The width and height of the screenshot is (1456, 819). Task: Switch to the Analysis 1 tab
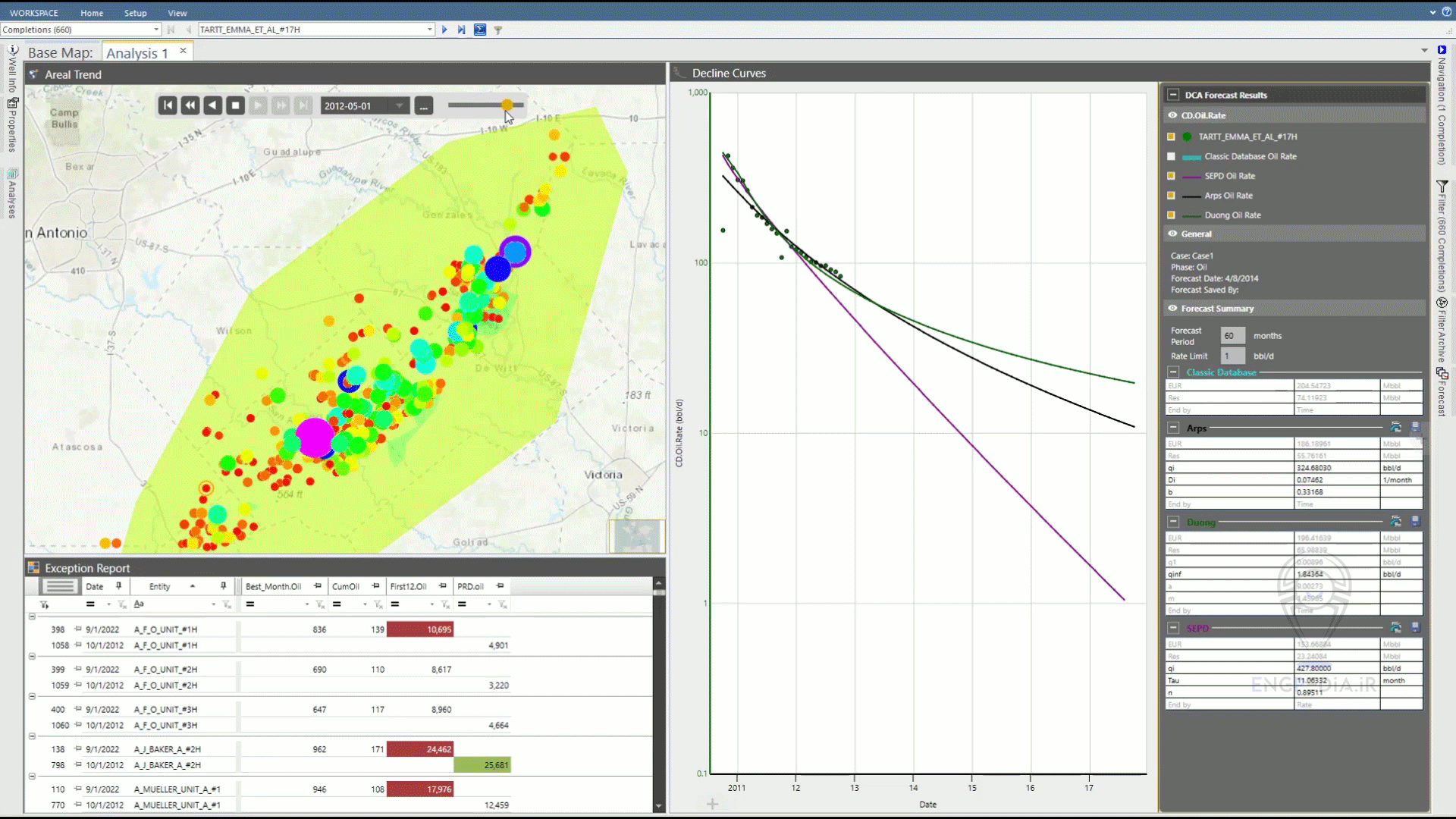click(x=136, y=52)
